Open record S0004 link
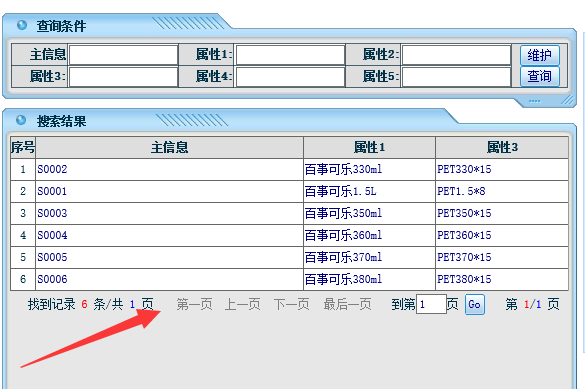 click(52, 235)
